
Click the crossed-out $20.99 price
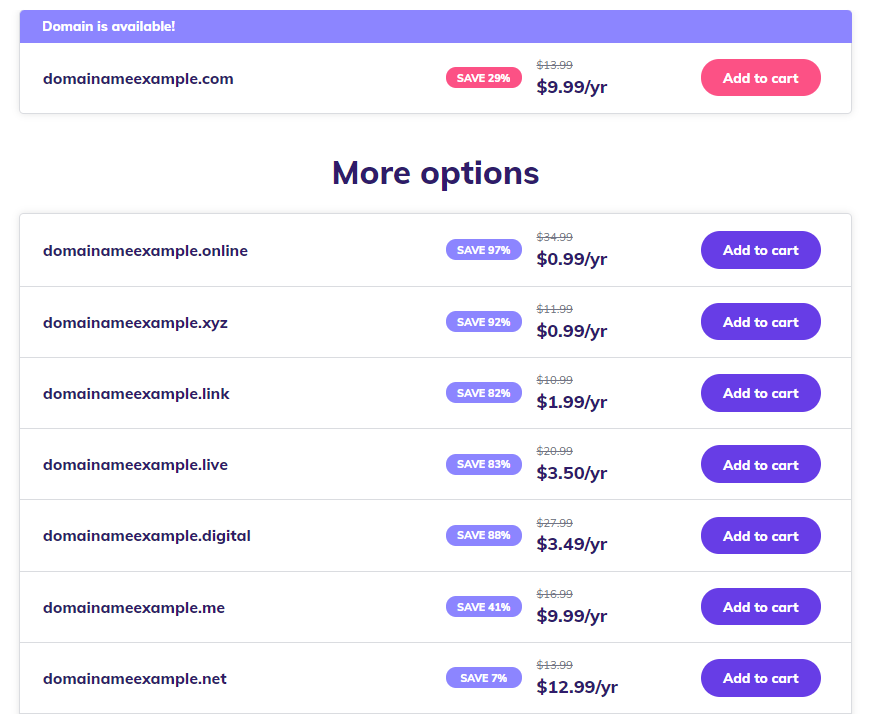(x=554, y=452)
